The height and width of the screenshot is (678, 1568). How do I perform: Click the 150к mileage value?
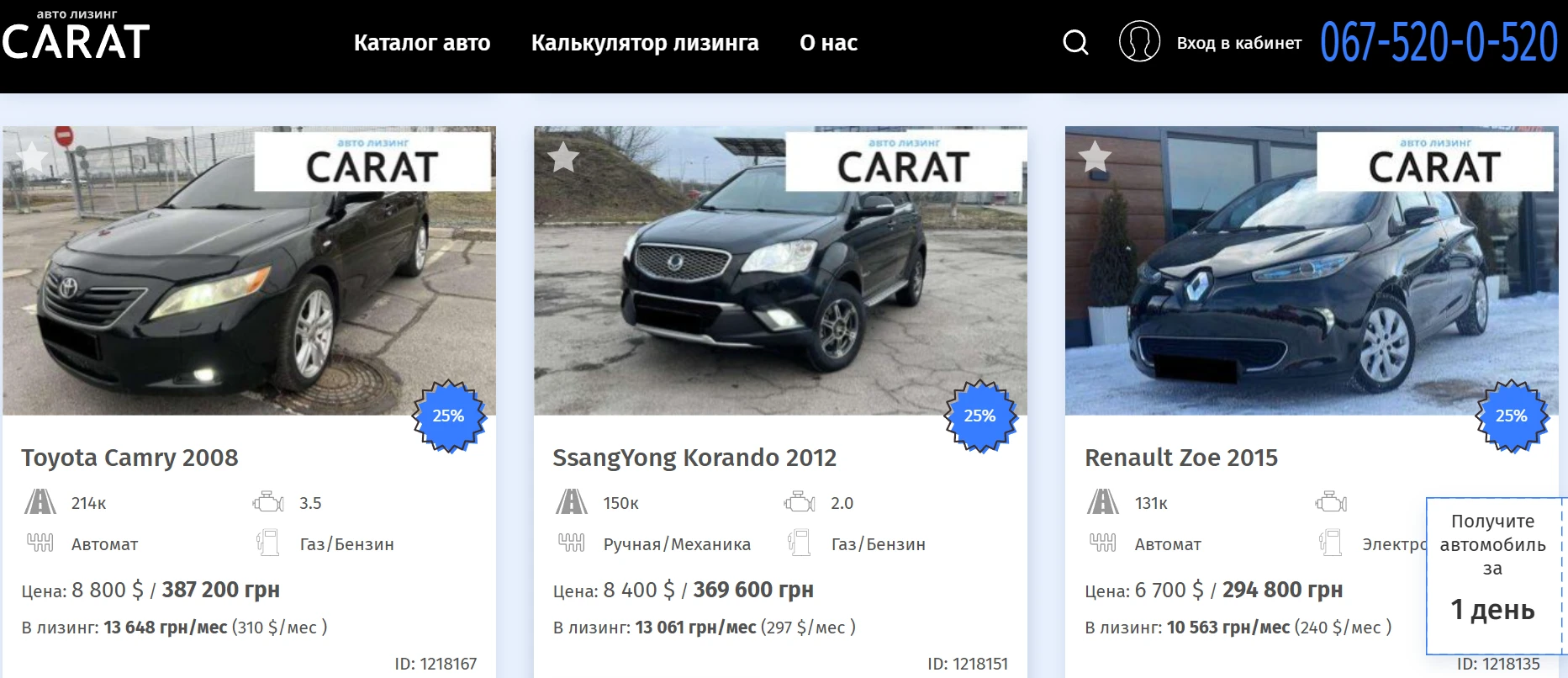(x=620, y=503)
